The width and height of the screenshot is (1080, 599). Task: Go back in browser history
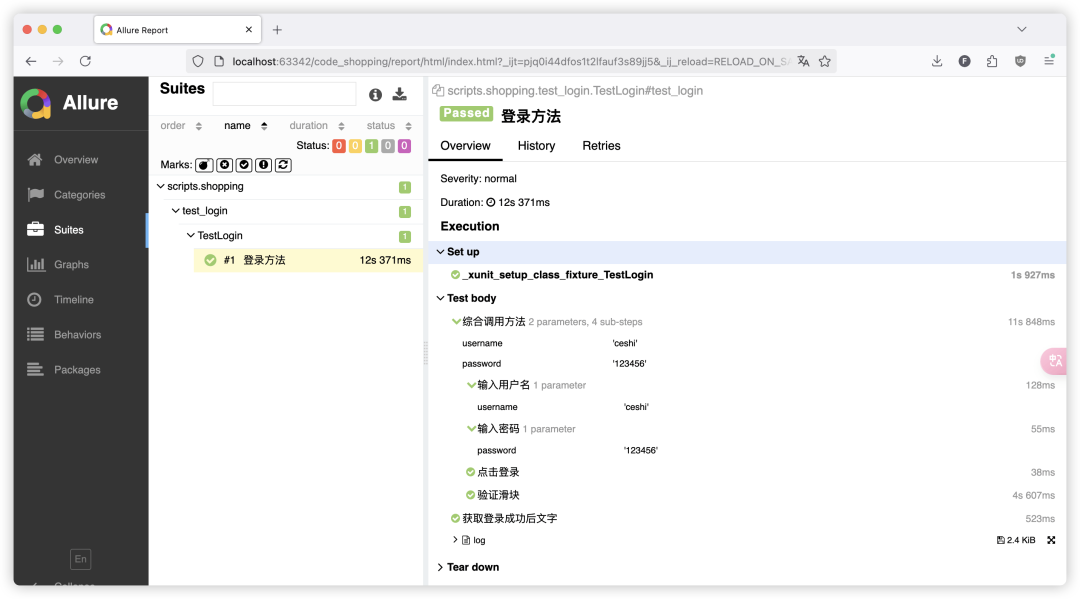(x=31, y=61)
